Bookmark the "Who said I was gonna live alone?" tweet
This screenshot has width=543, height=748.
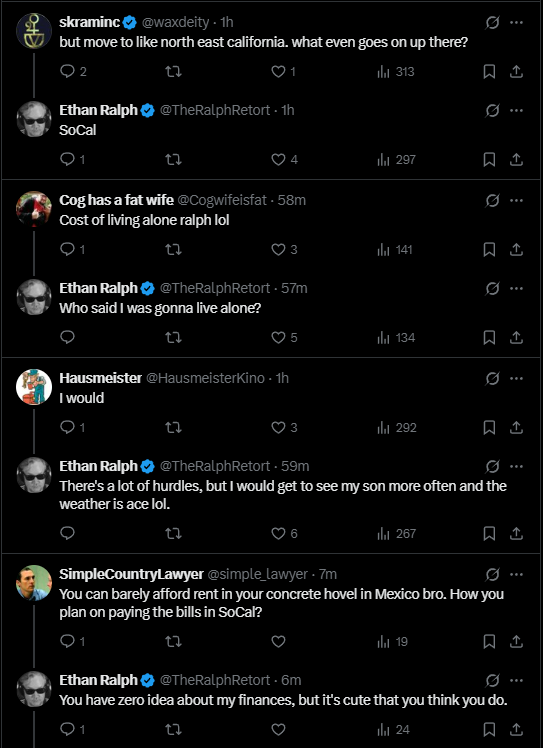pyautogui.click(x=489, y=338)
